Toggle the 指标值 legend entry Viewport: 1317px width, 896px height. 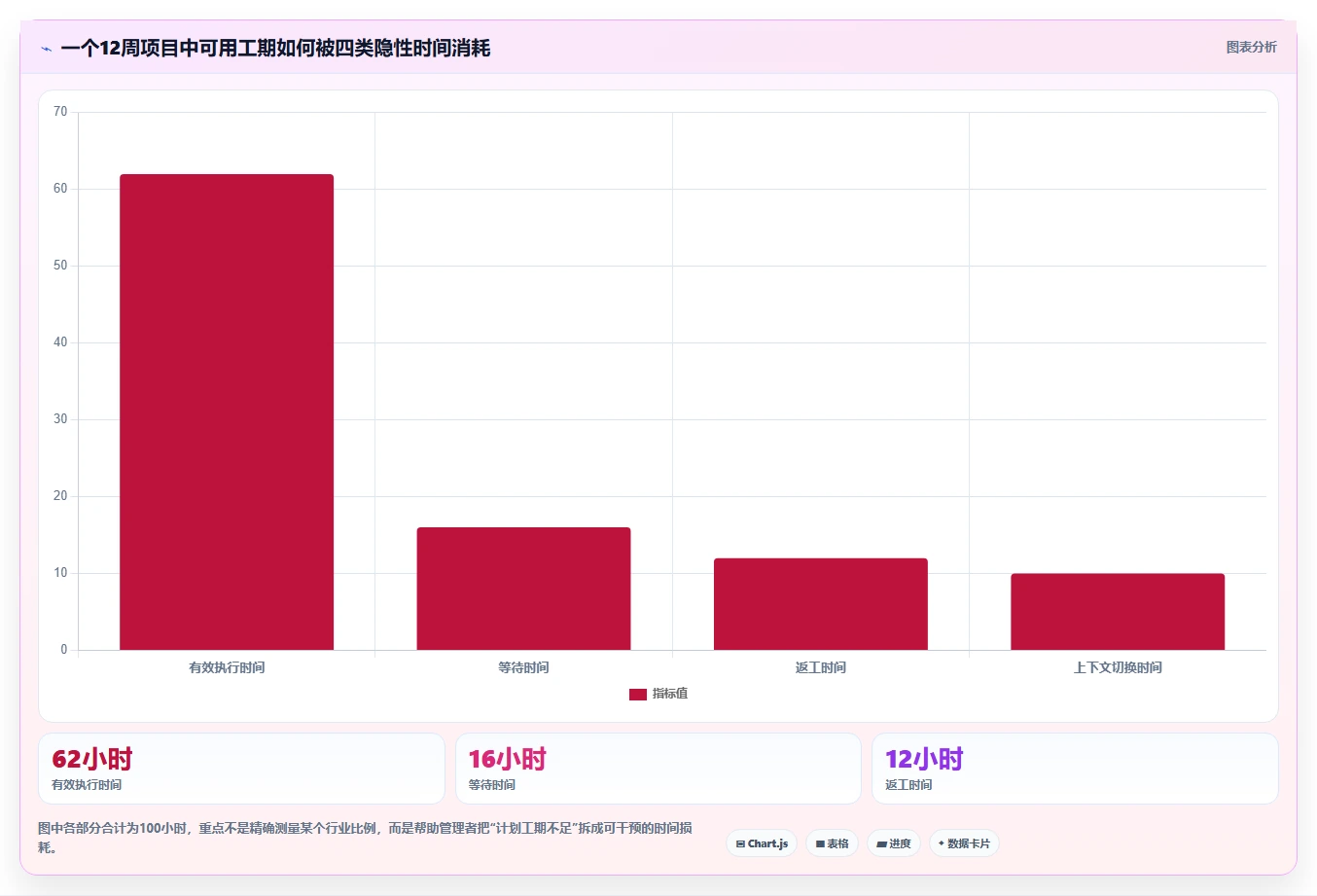pyautogui.click(x=658, y=694)
